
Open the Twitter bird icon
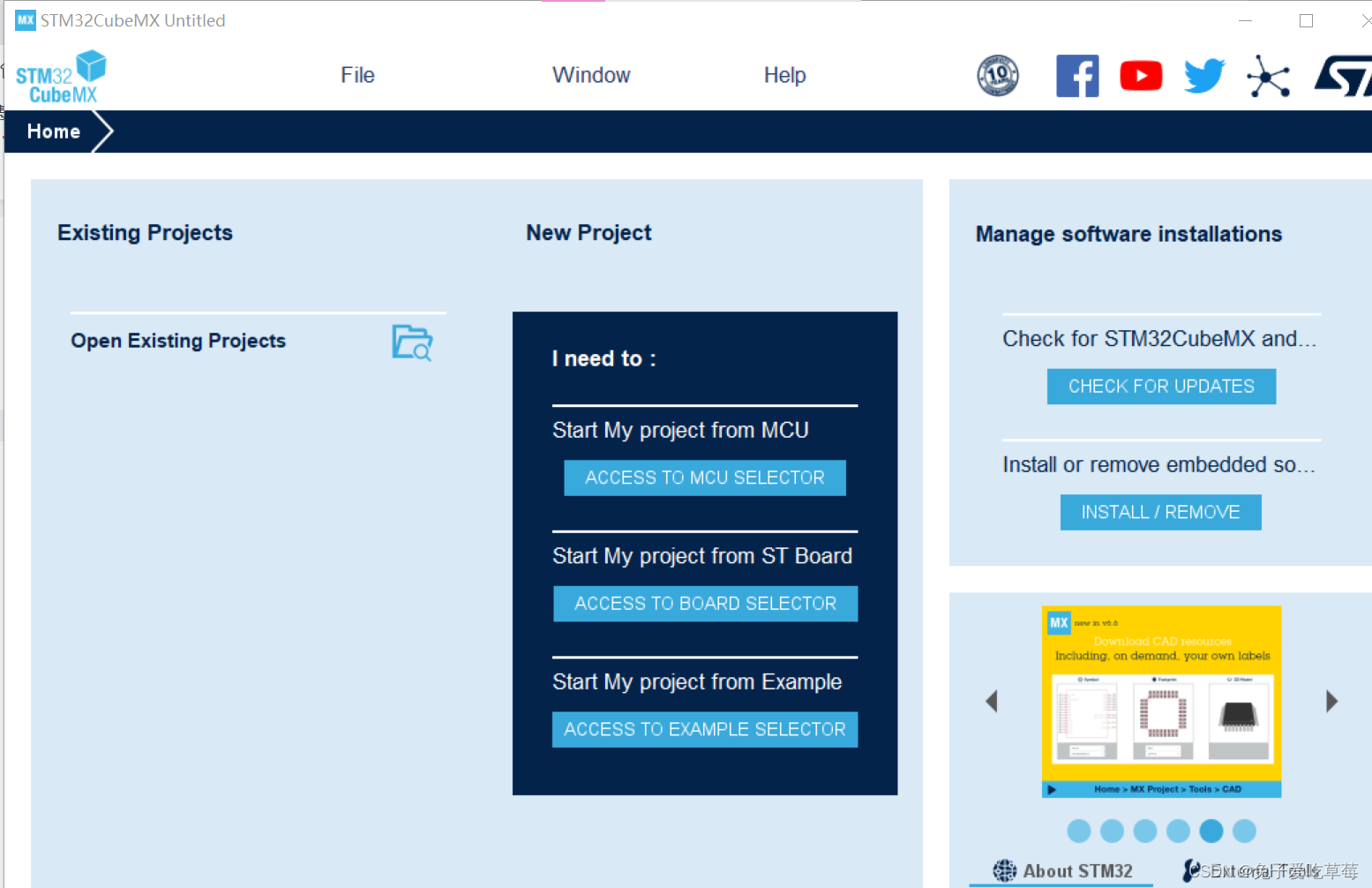[1204, 76]
